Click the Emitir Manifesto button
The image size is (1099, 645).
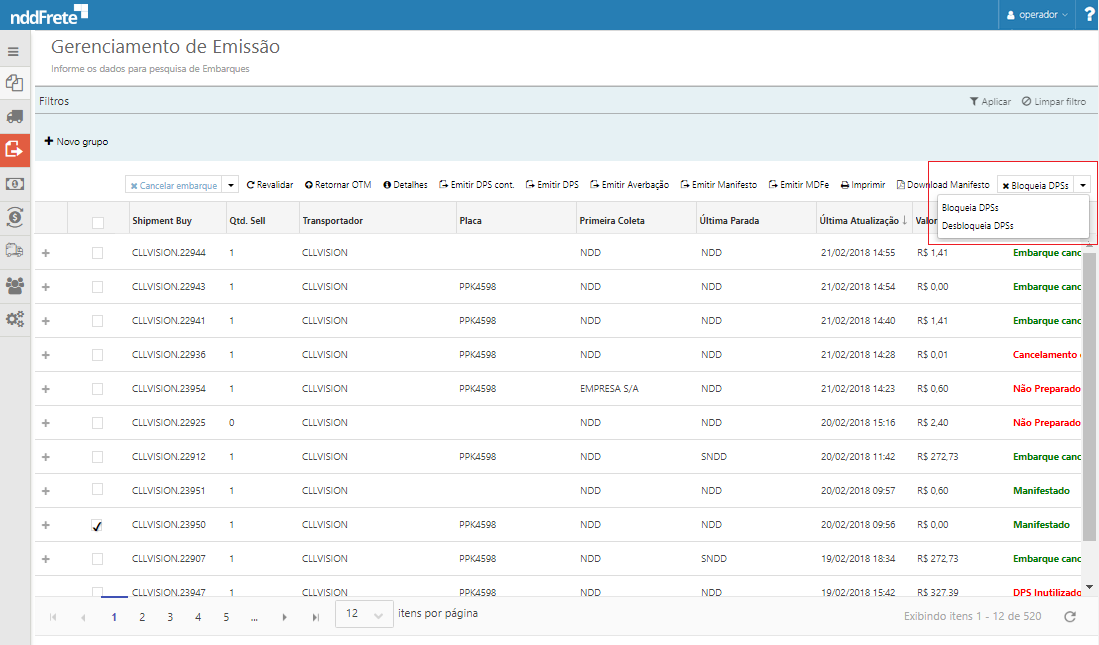click(x=718, y=185)
